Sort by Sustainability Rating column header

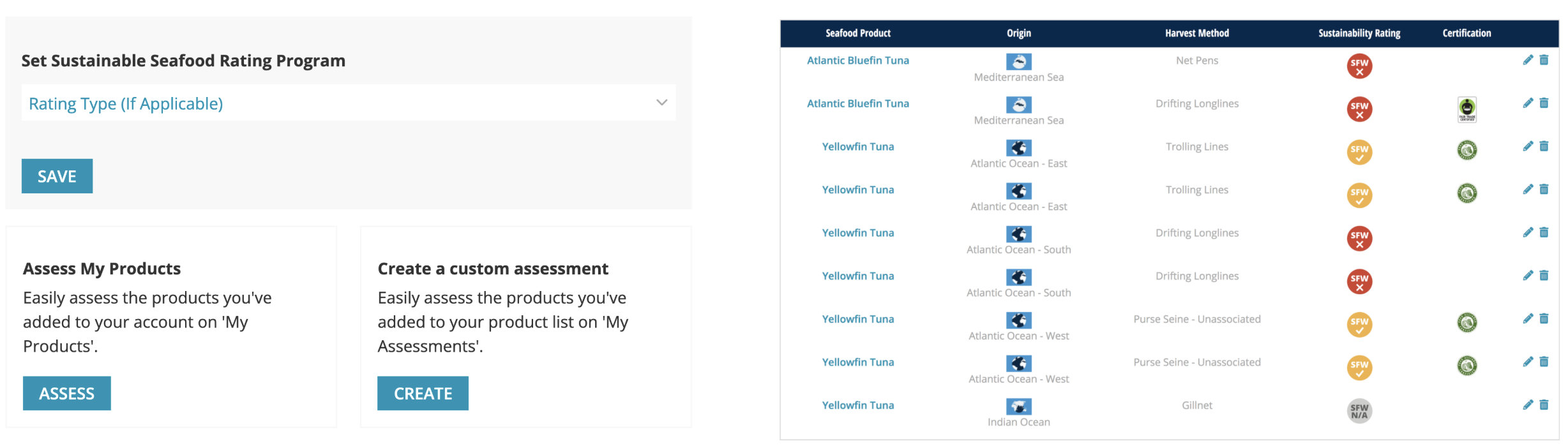(1359, 33)
